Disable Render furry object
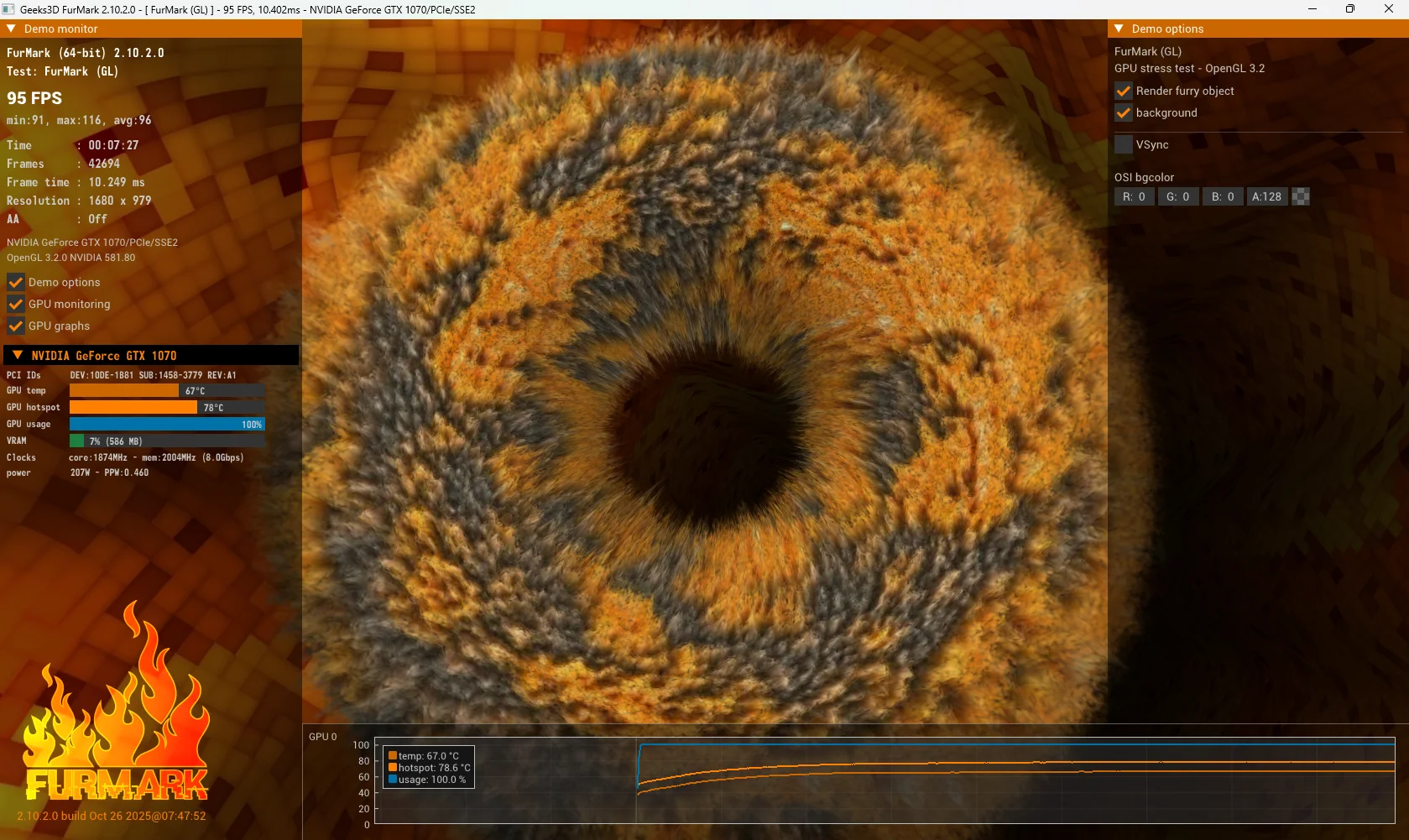Screen dimensions: 1409x840 tap(1124, 91)
